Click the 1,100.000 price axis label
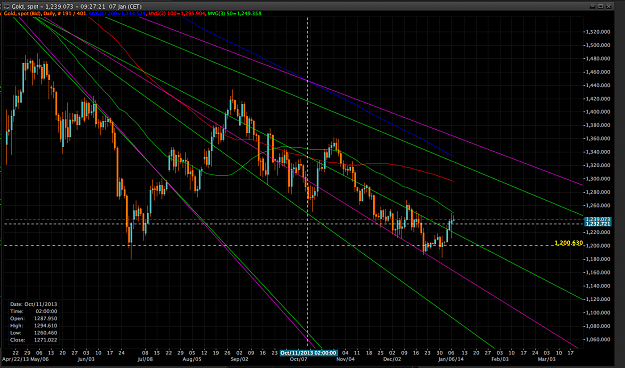 pos(599,313)
